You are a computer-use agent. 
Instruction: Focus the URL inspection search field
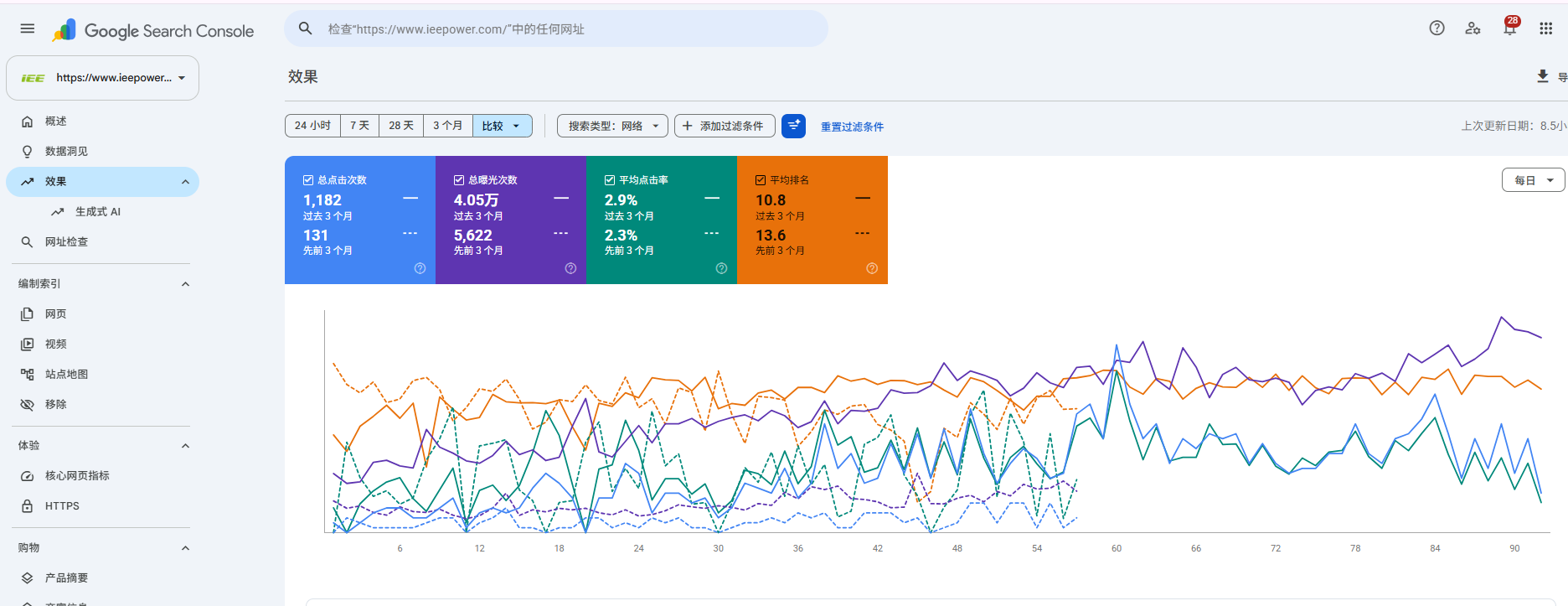tap(556, 28)
